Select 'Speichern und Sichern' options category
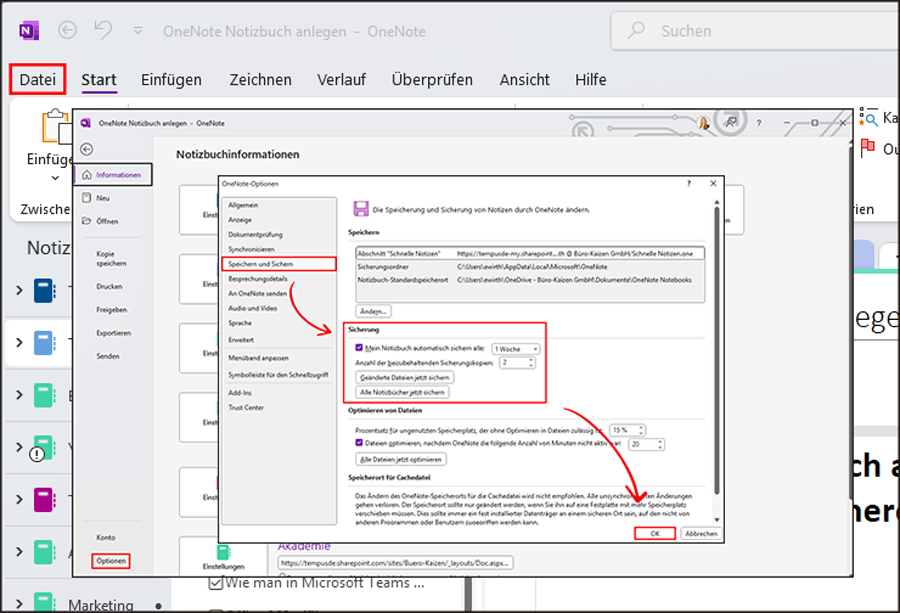Screen dimensions: 900x613 (279, 264)
